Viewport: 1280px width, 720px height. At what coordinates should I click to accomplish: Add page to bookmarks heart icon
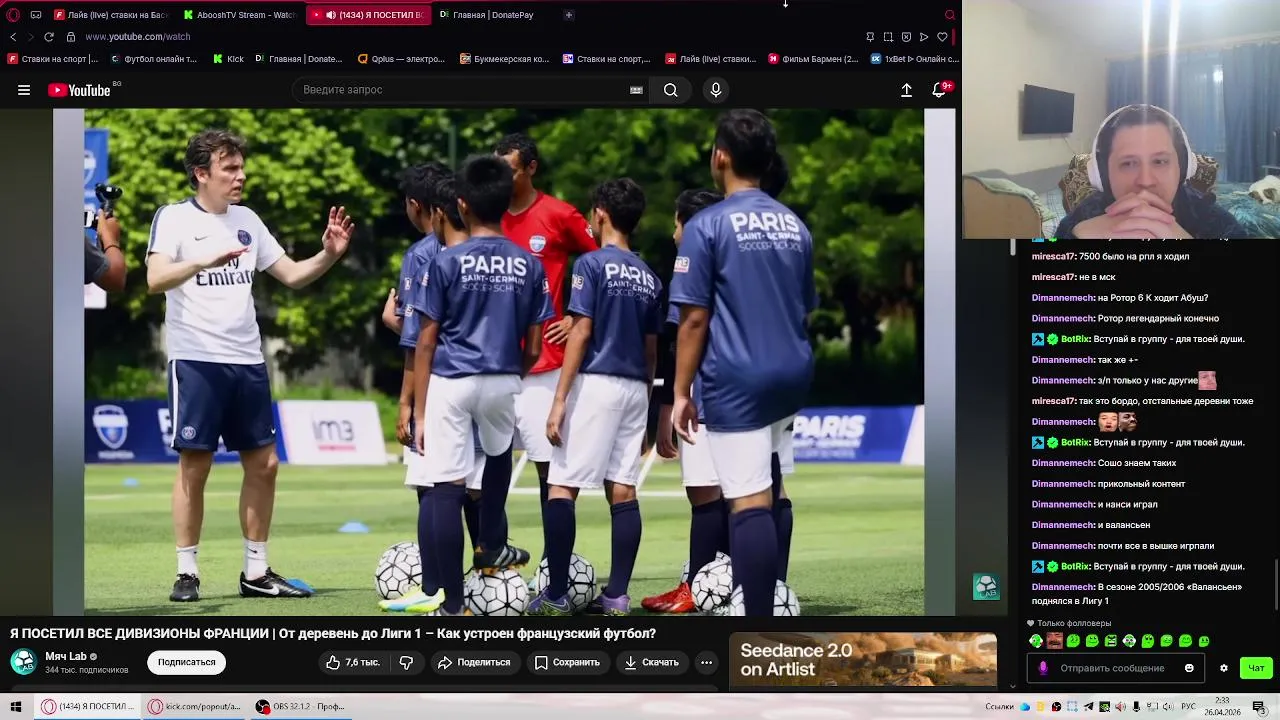coord(942,37)
